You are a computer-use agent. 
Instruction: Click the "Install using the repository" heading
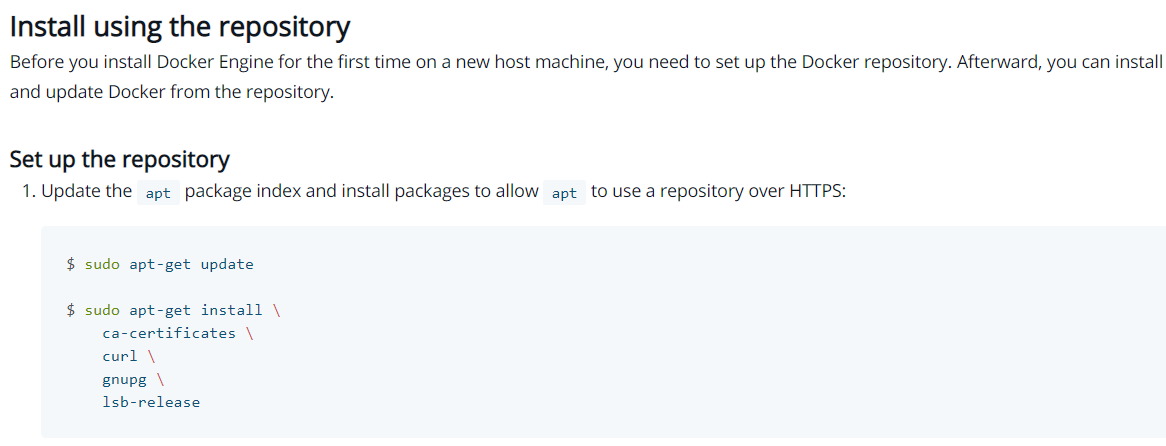tap(180, 26)
